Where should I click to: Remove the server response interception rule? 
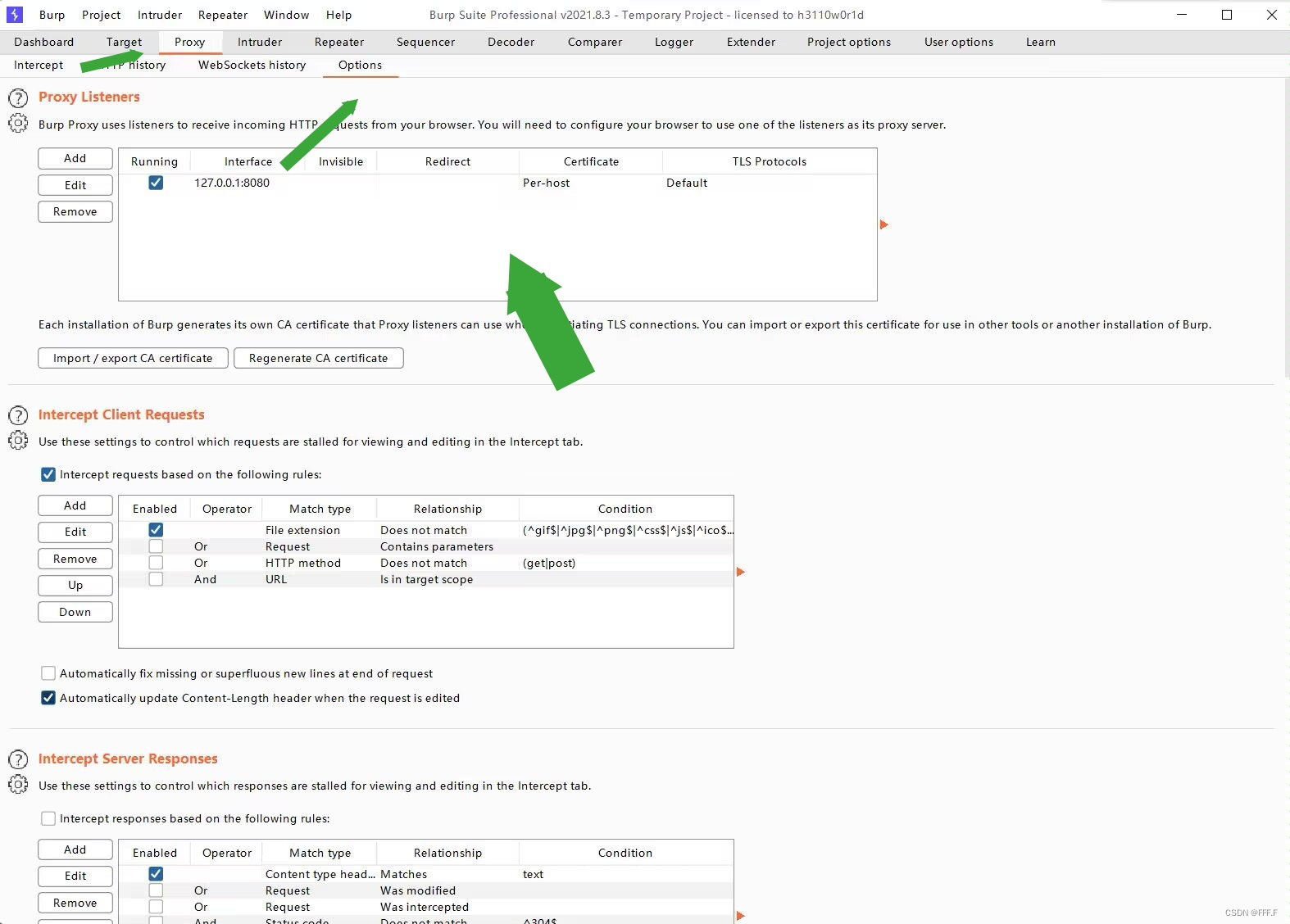[75, 903]
